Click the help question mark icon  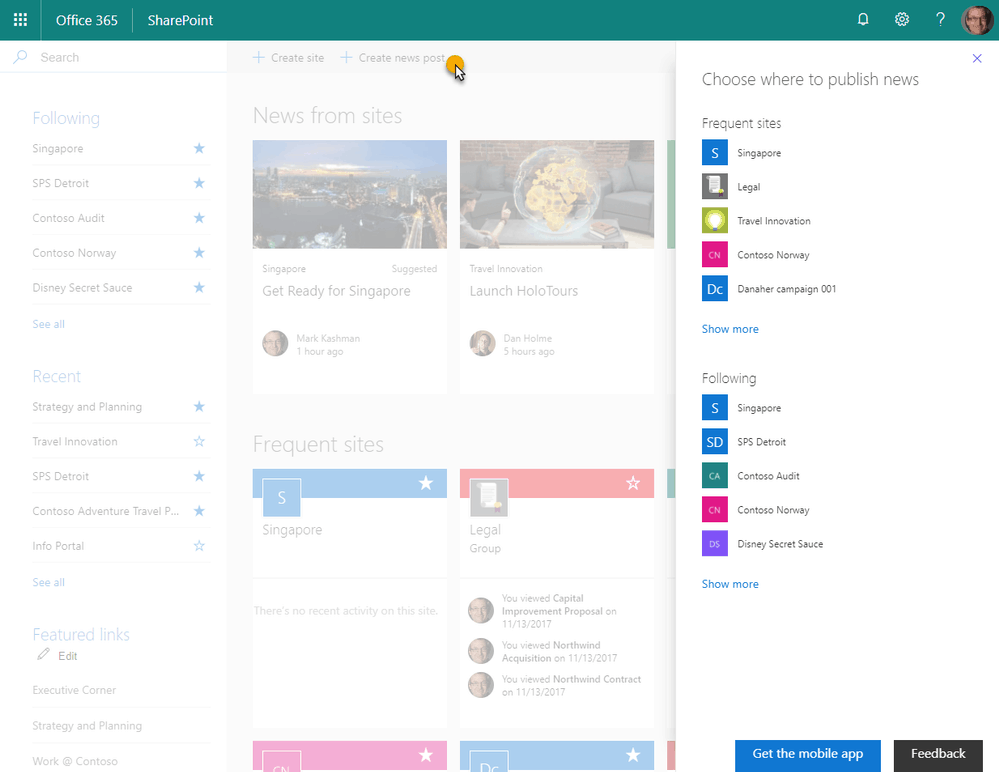click(940, 20)
